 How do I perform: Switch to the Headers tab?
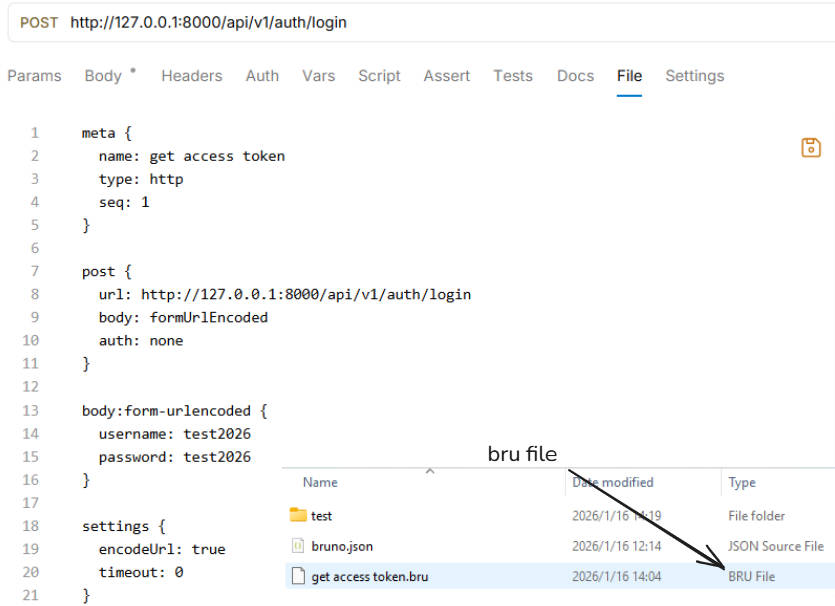coord(192,76)
